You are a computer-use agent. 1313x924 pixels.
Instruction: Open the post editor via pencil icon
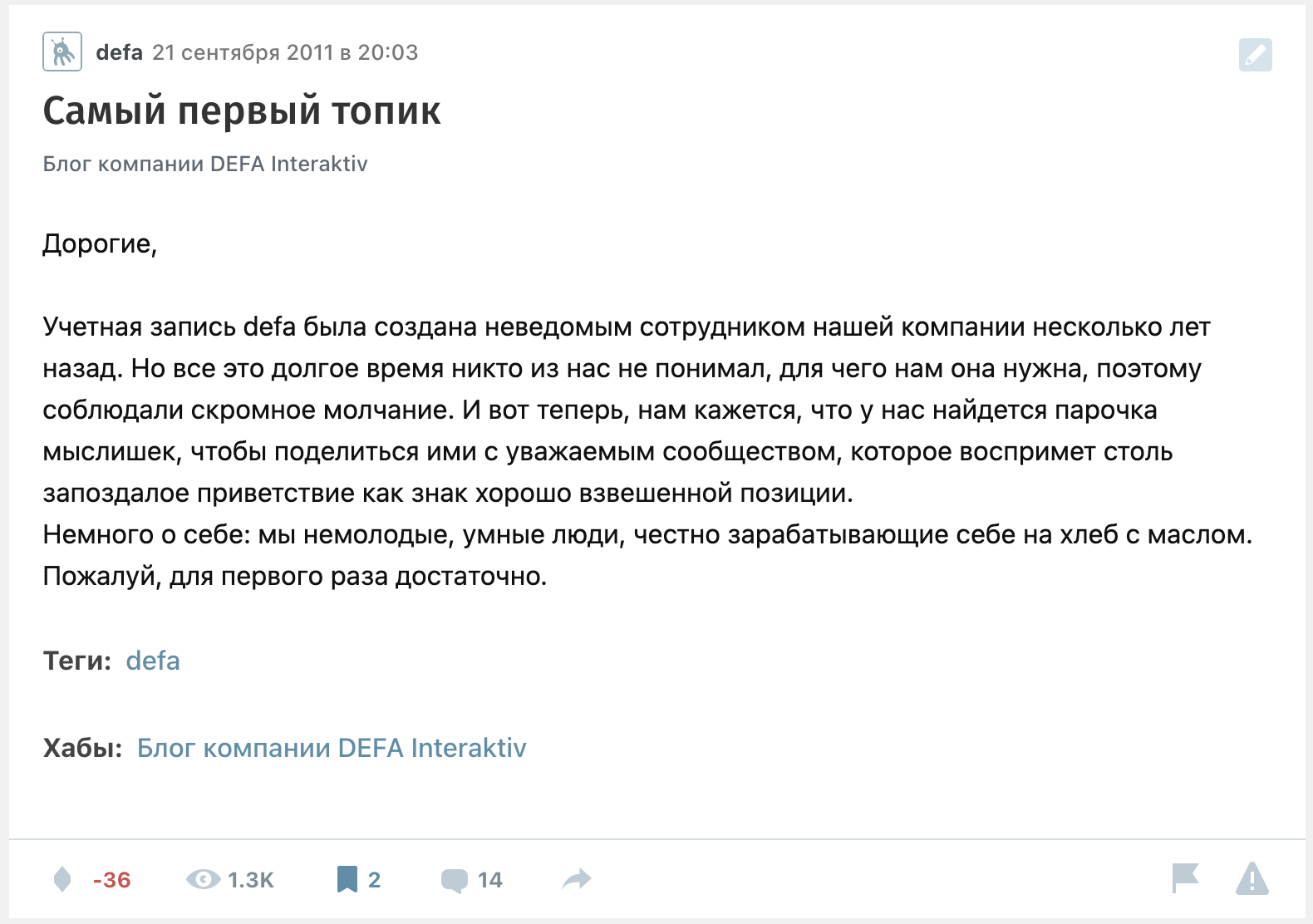pos(1255,56)
